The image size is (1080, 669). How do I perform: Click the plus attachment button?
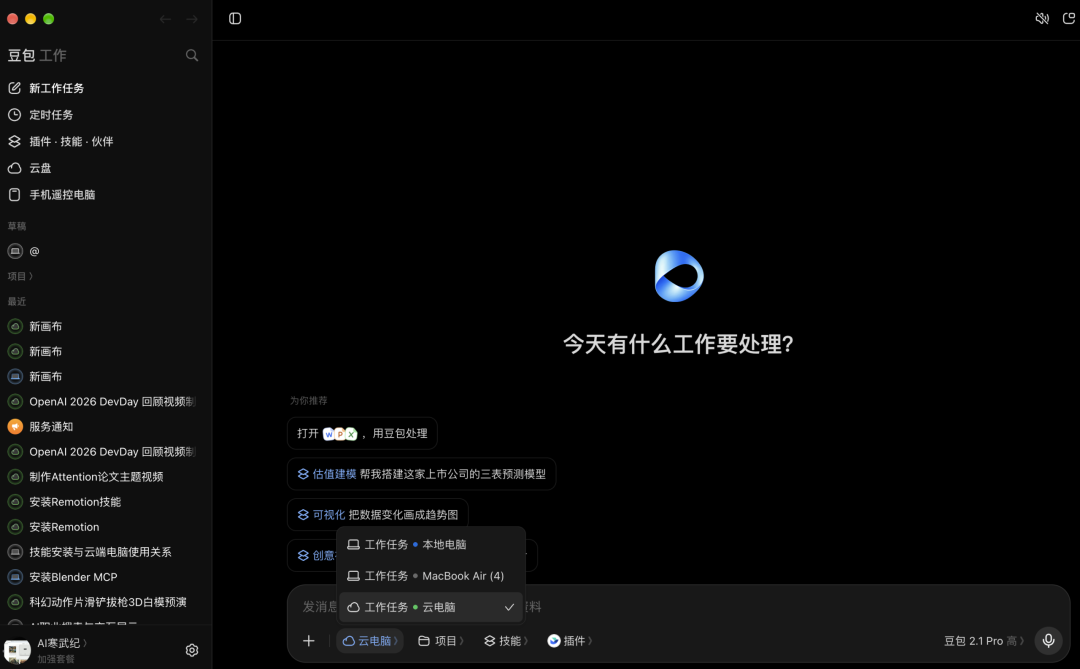tap(309, 641)
